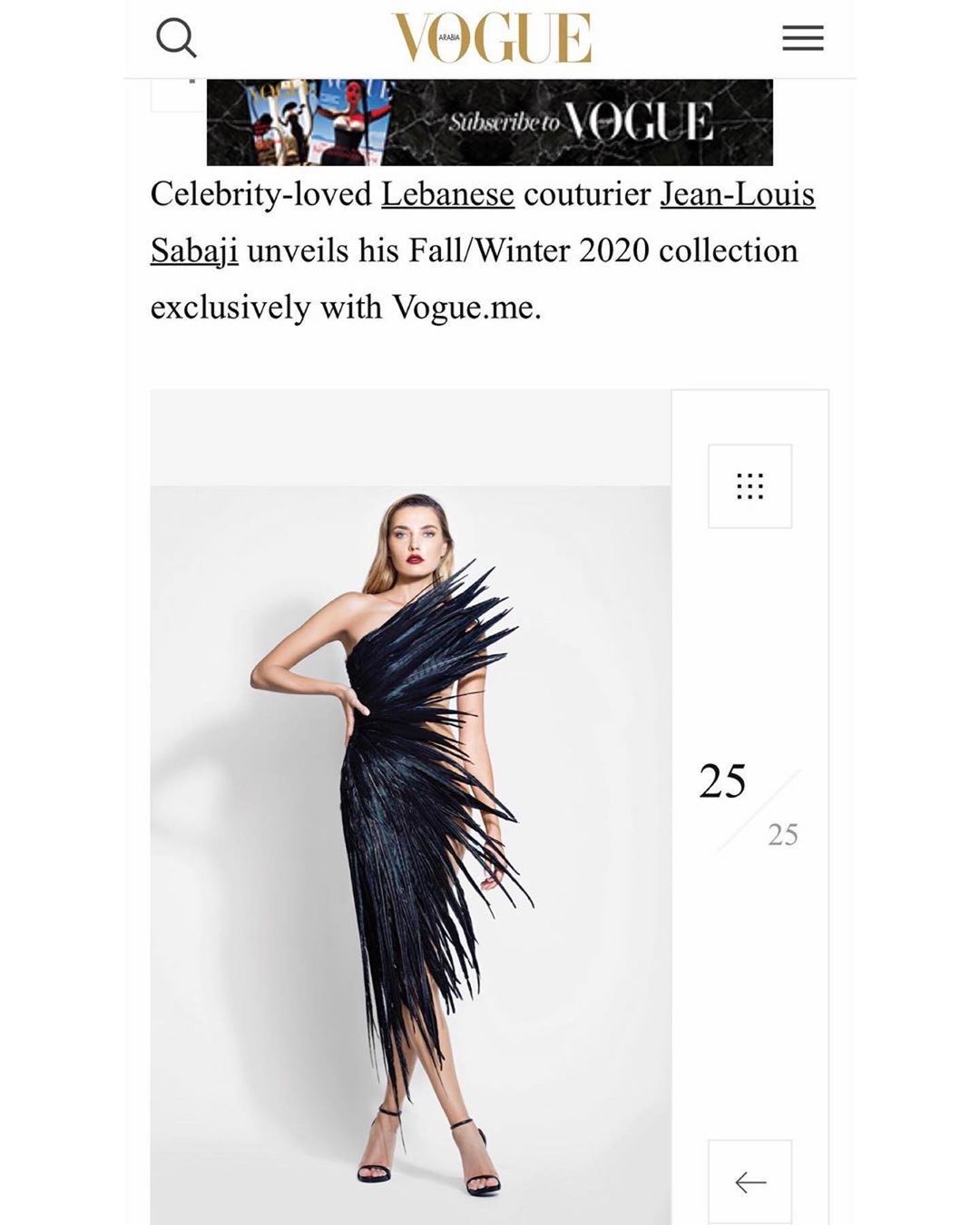
Task: Show all photos with the grid icon
Action: [x=750, y=486]
